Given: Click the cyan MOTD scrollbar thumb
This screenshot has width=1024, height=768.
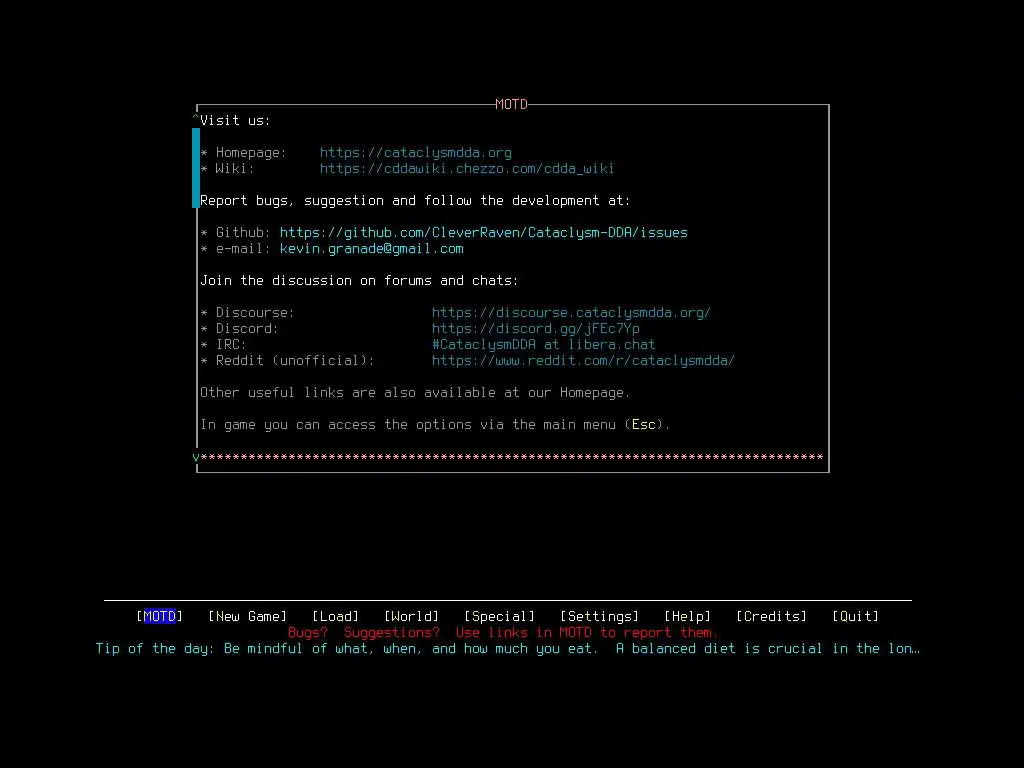Looking at the screenshot, I should (x=195, y=168).
